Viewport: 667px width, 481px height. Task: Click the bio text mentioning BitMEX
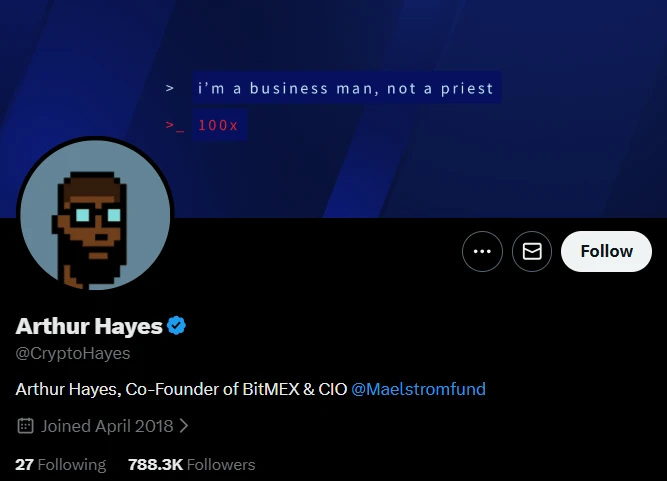[x=181, y=389]
